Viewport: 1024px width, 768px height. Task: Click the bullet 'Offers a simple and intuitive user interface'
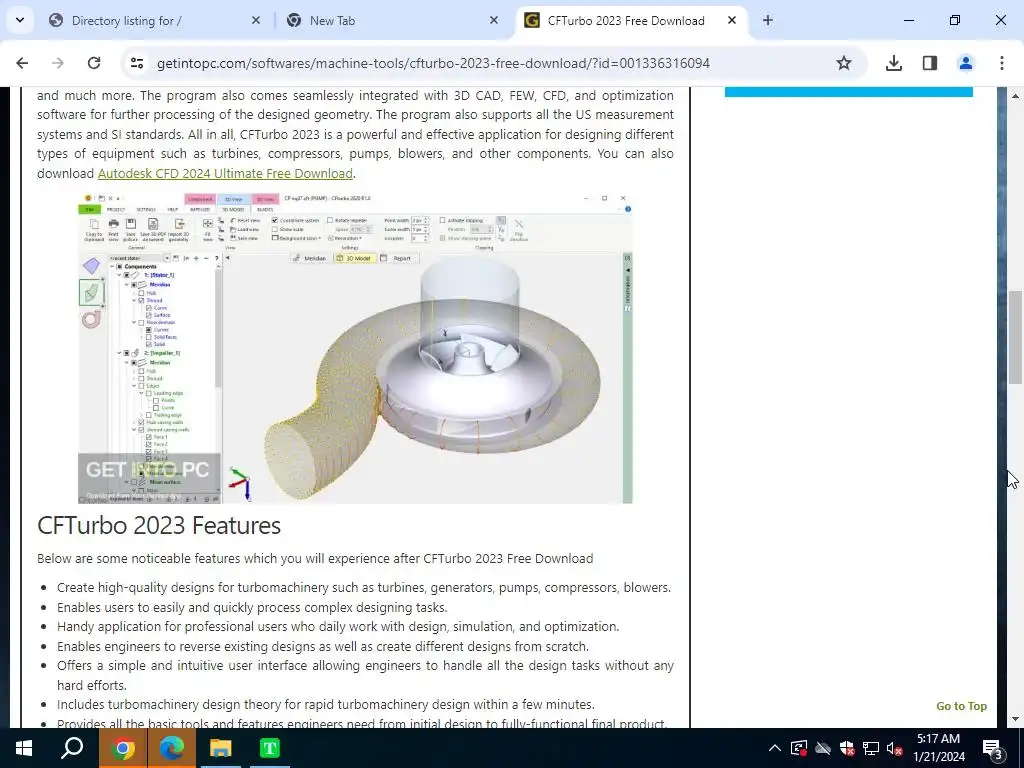365,675
